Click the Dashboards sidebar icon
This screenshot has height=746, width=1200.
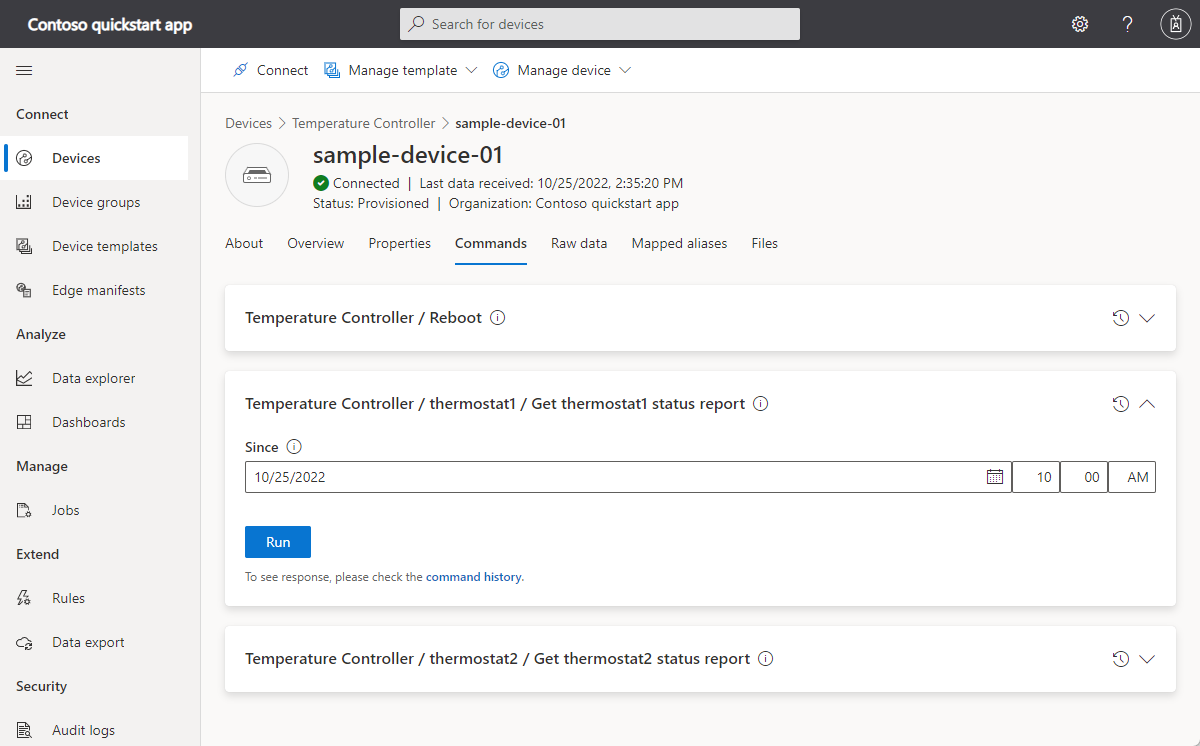coord(25,422)
